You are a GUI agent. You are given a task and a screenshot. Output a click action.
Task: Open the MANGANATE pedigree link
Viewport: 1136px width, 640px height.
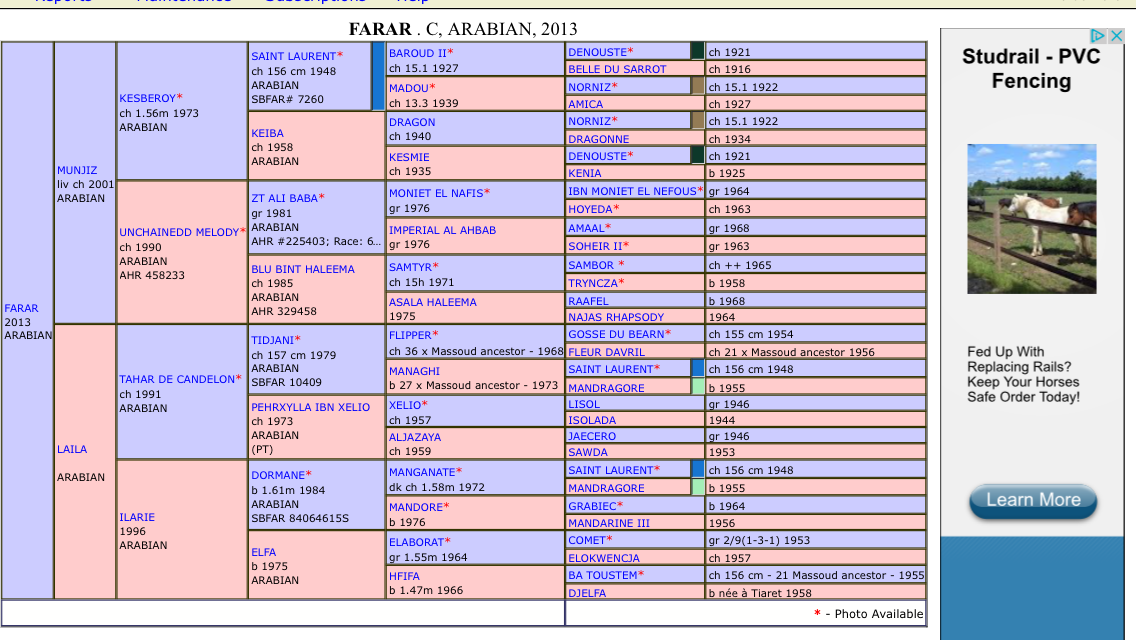(422, 472)
